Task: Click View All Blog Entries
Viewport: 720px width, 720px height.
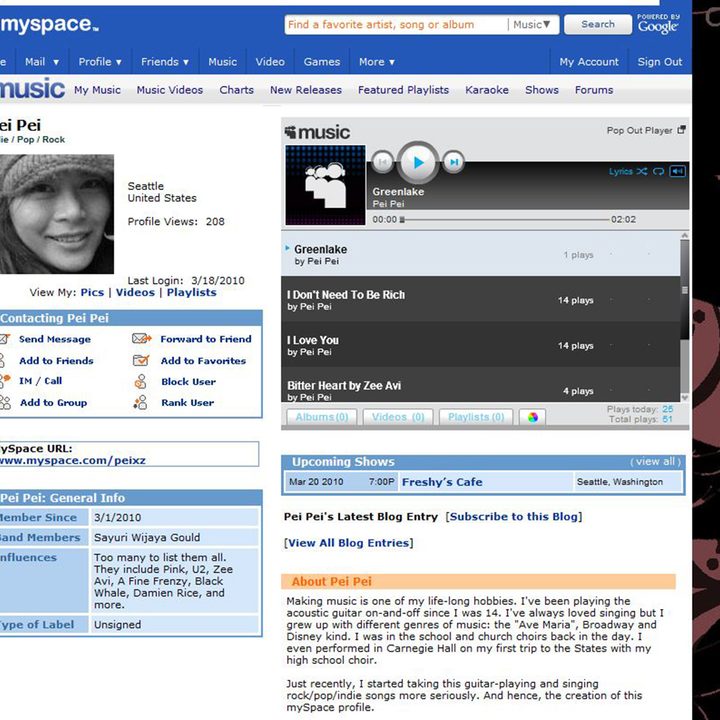Action: (349, 543)
